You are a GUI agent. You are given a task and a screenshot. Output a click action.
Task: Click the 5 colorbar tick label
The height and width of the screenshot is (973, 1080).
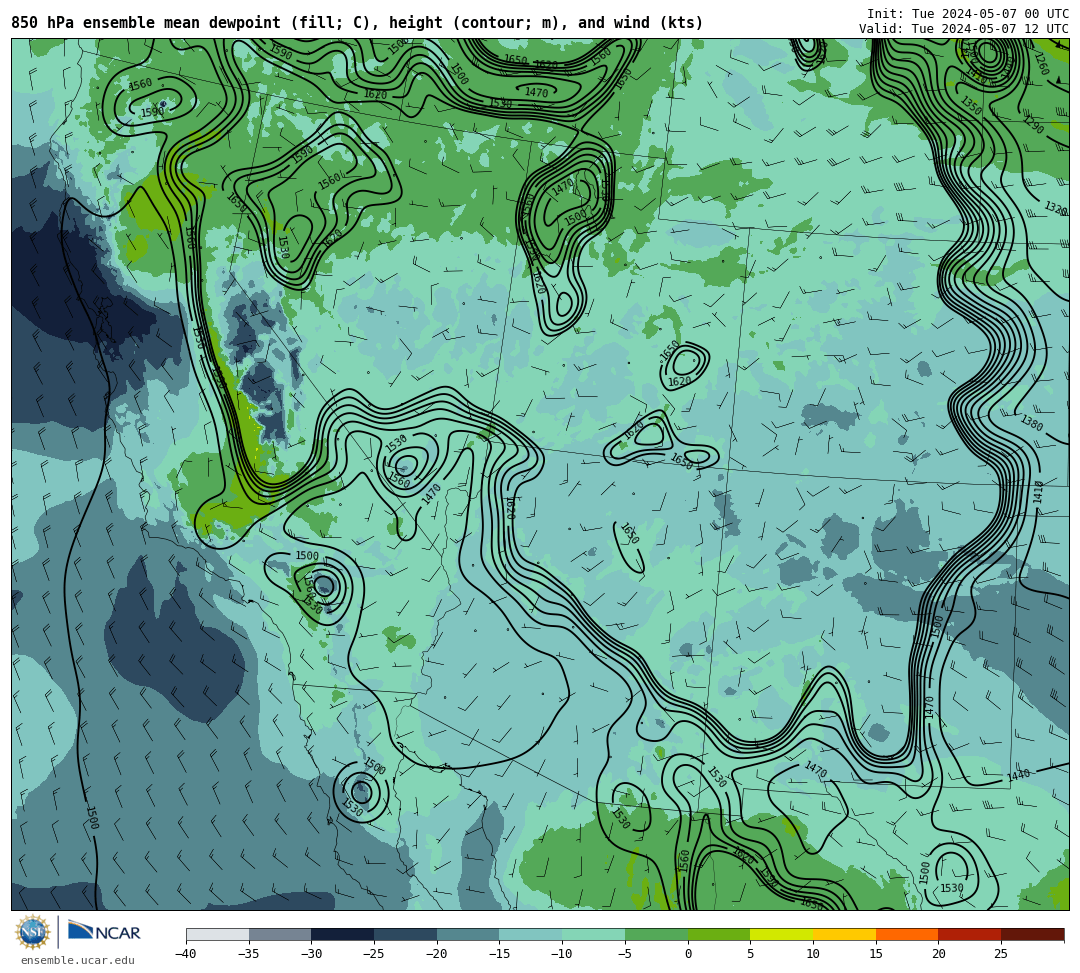750,954
